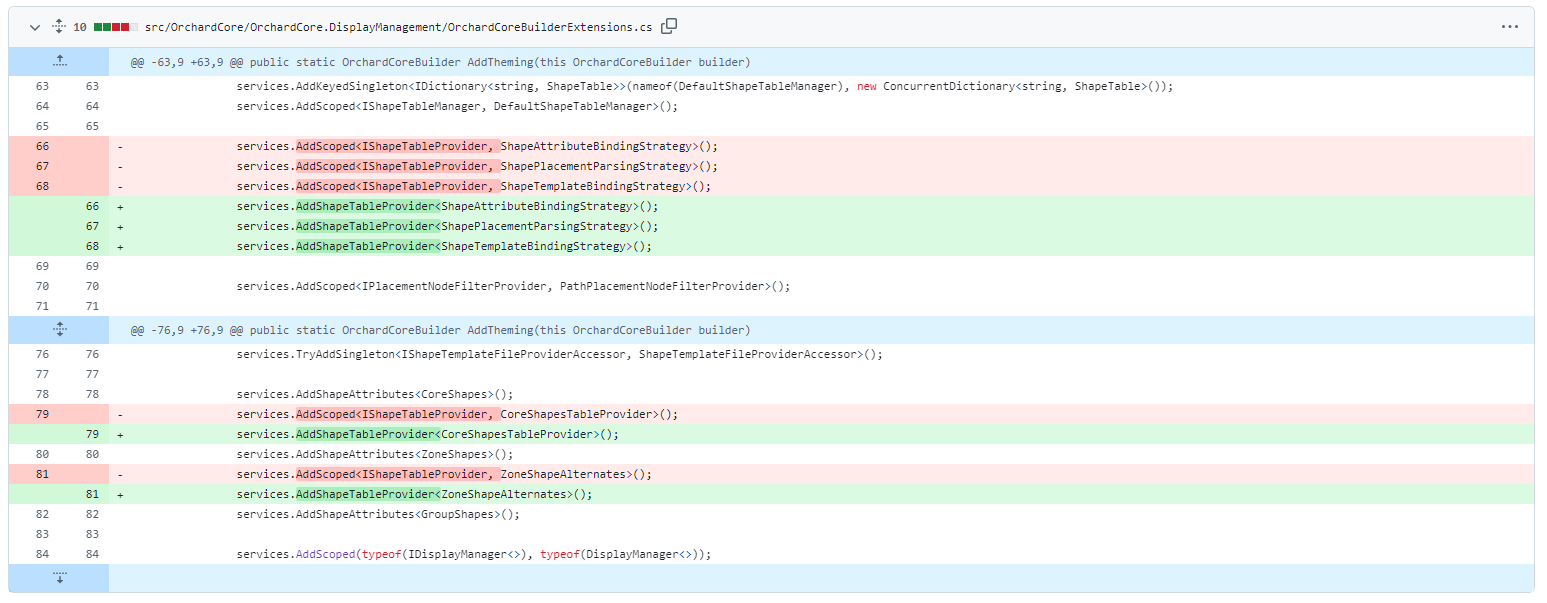This screenshot has width=1547, height=603.
Task: Click the first hunk header for AddTheming @@ -63,9
Action: [x=440, y=62]
